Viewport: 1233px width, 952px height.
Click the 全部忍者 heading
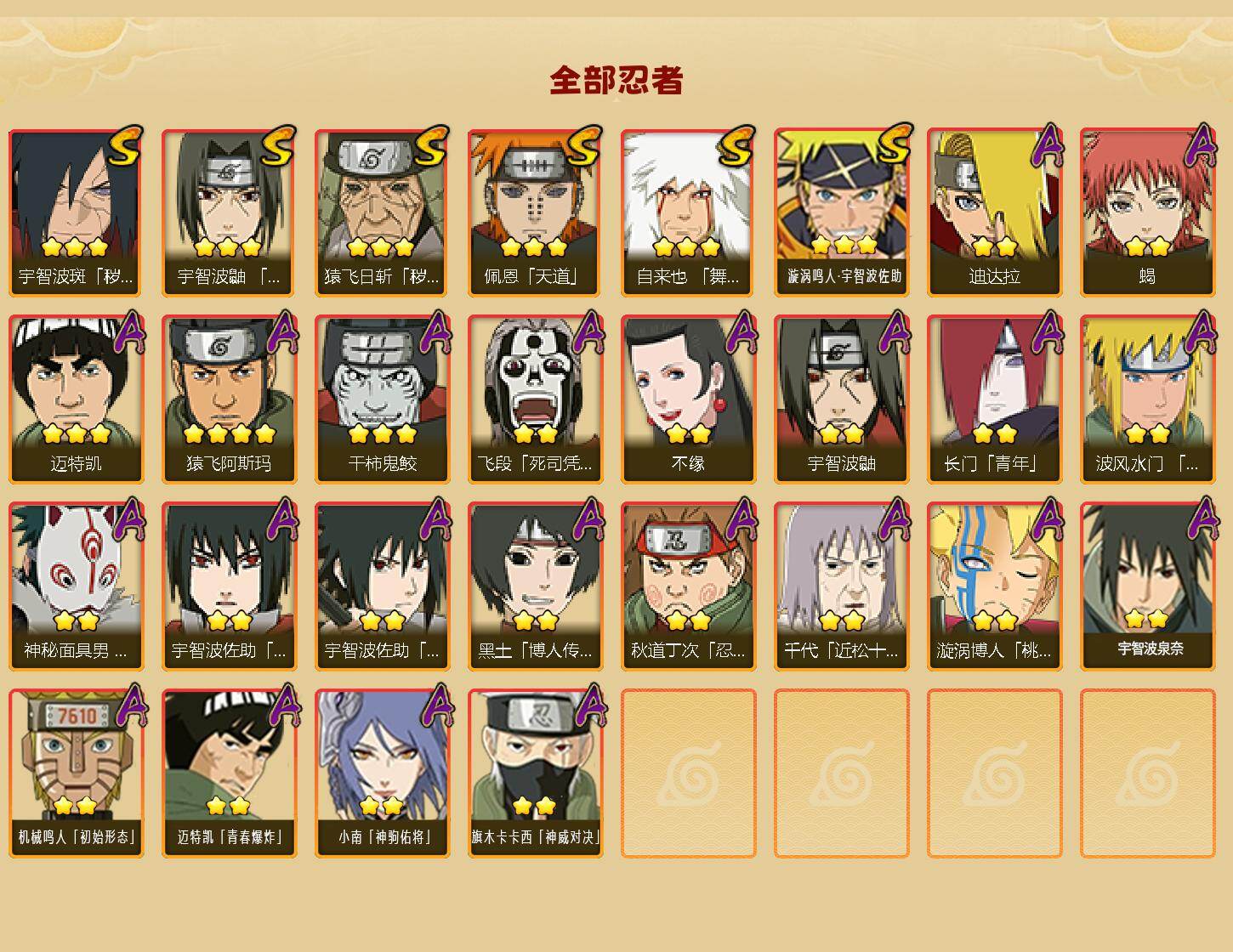pyautogui.click(x=616, y=80)
